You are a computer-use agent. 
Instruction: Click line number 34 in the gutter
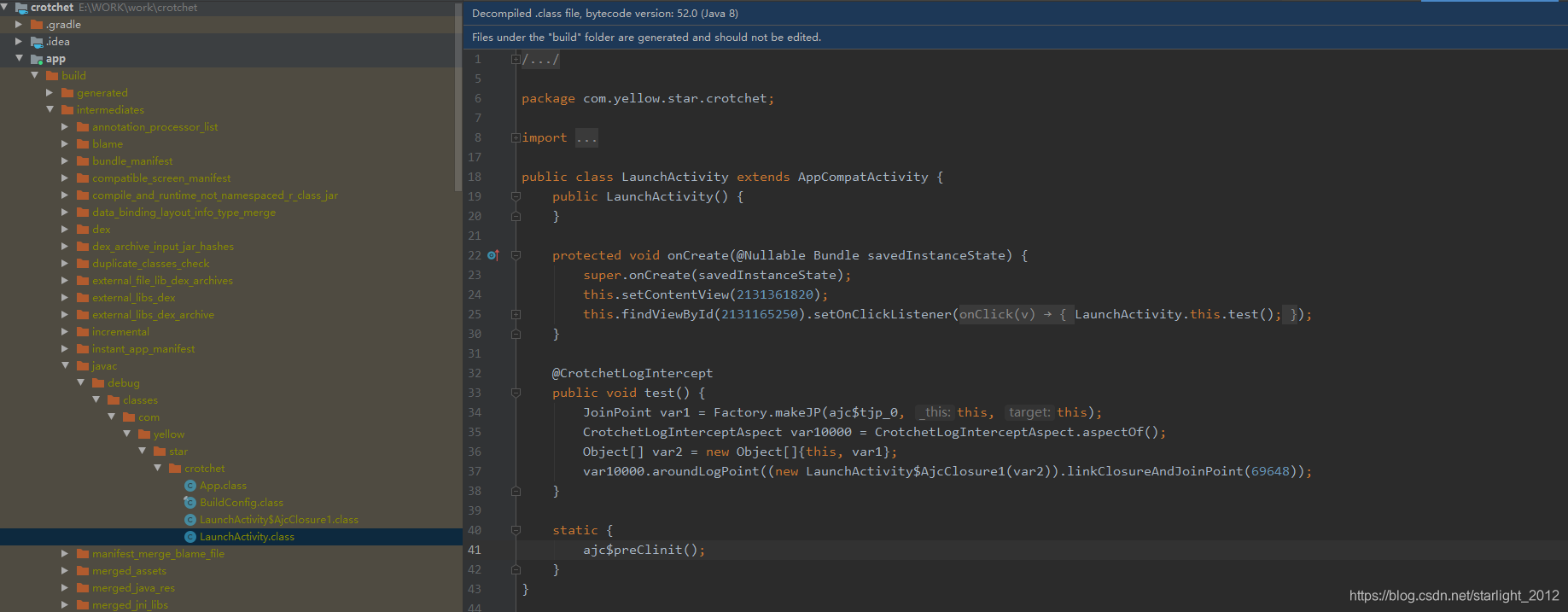click(x=475, y=412)
